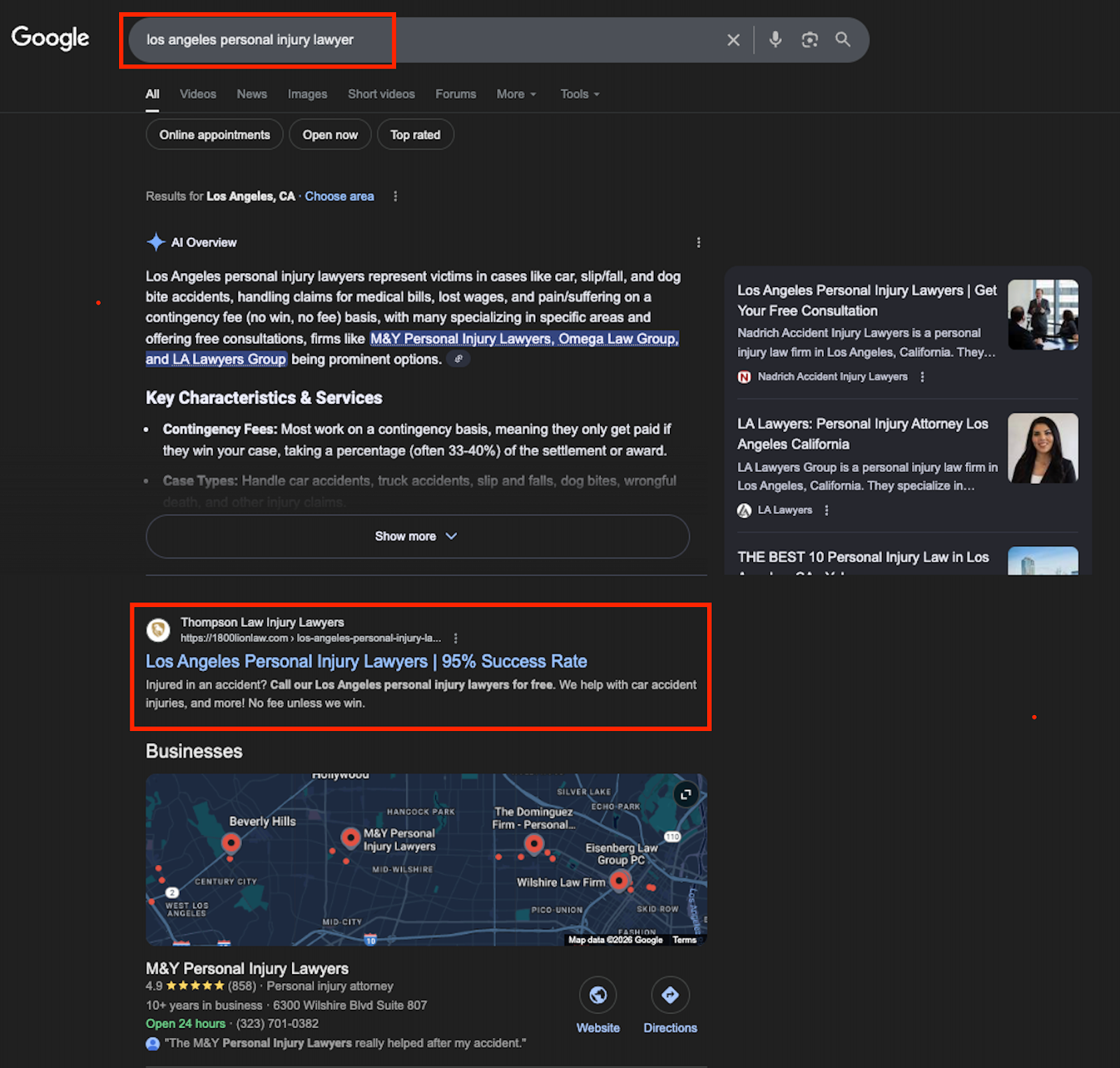The width and height of the screenshot is (1120, 1068).
Task: Click the AI Overview sparkle icon
Action: [155, 242]
